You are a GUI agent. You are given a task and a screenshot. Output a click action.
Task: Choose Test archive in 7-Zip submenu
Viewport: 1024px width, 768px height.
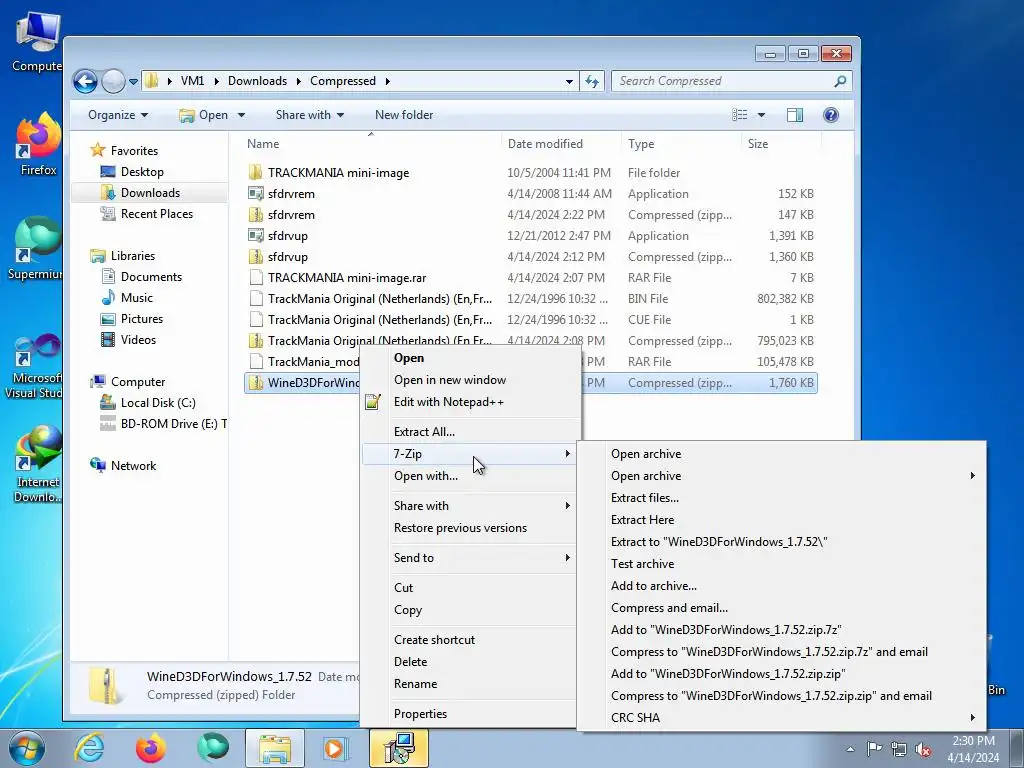tap(781, 564)
